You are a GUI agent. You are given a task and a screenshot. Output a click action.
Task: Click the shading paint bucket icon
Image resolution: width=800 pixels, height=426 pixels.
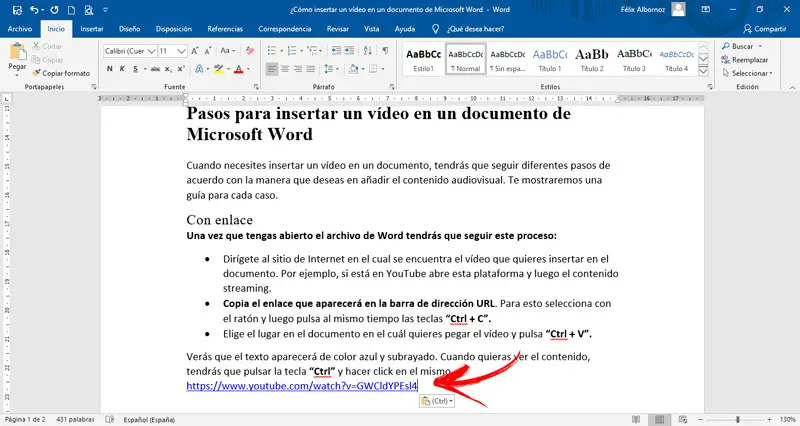tap(354, 68)
